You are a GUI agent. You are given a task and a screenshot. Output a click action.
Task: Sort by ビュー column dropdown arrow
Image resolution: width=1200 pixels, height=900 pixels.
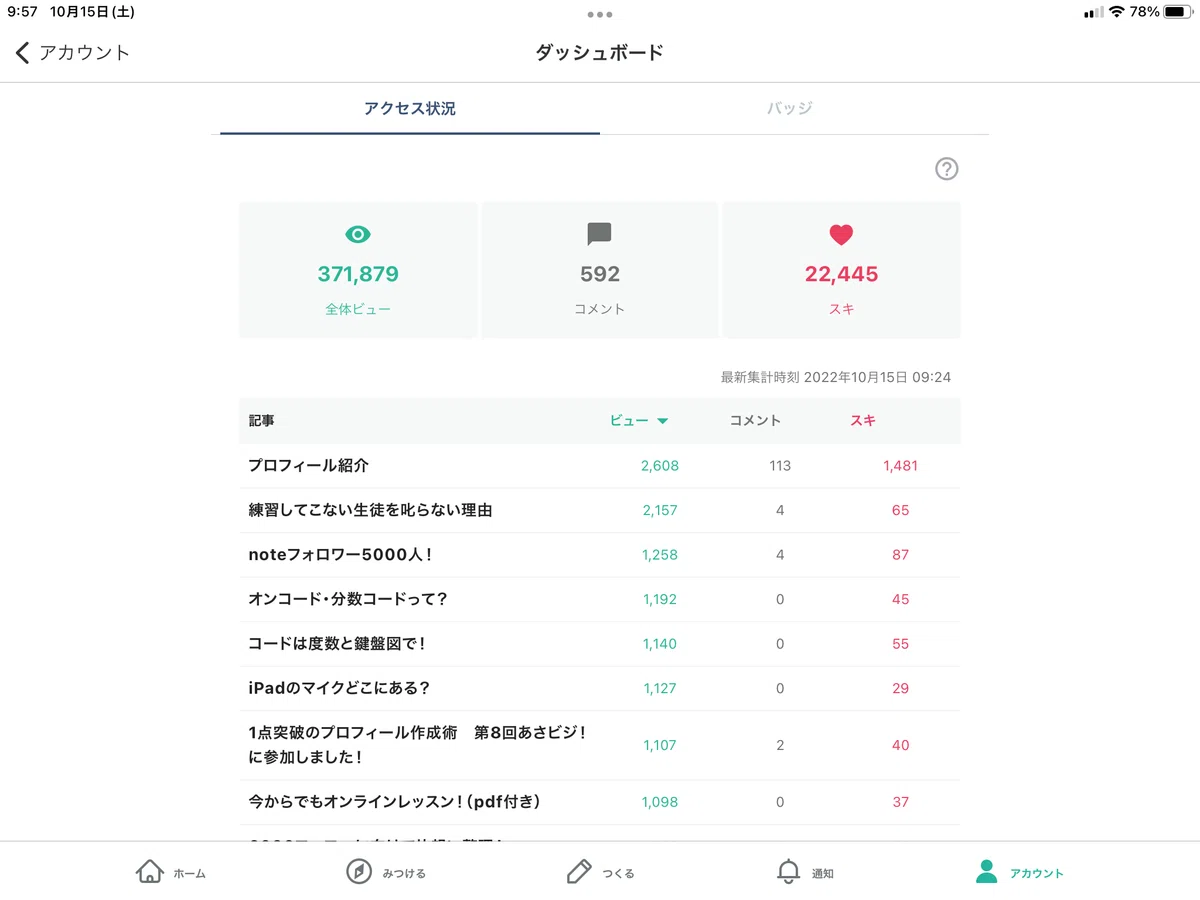662,421
